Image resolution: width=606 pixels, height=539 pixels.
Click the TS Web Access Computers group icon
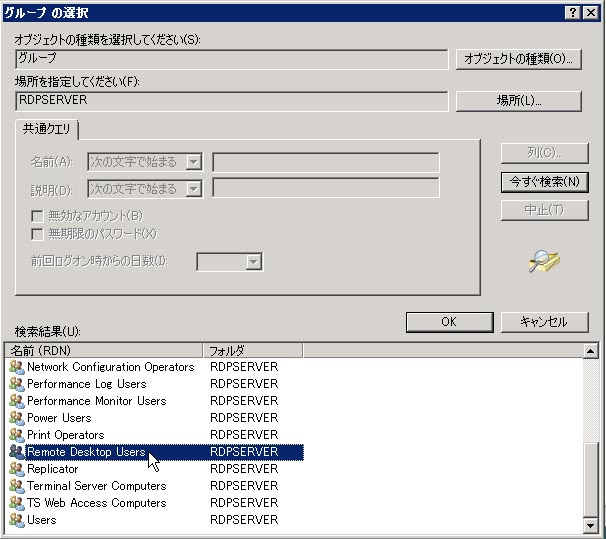pos(17,503)
